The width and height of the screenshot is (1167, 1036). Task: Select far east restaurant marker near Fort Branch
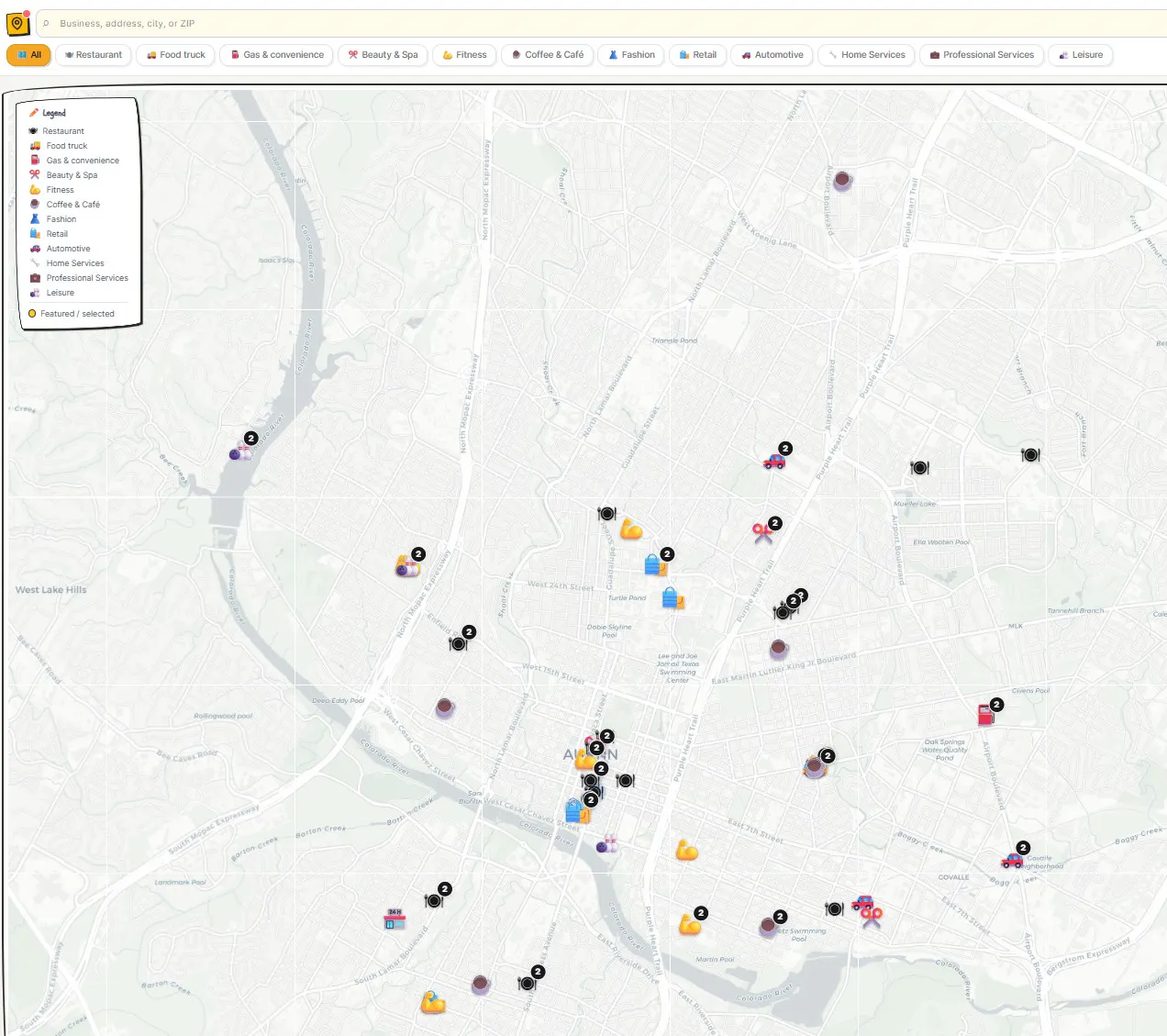coord(1030,454)
